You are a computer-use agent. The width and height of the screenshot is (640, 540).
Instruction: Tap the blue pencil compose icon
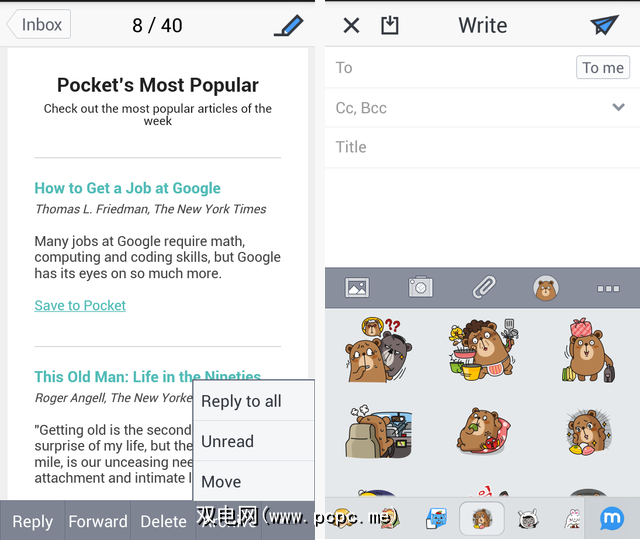[289, 25]
